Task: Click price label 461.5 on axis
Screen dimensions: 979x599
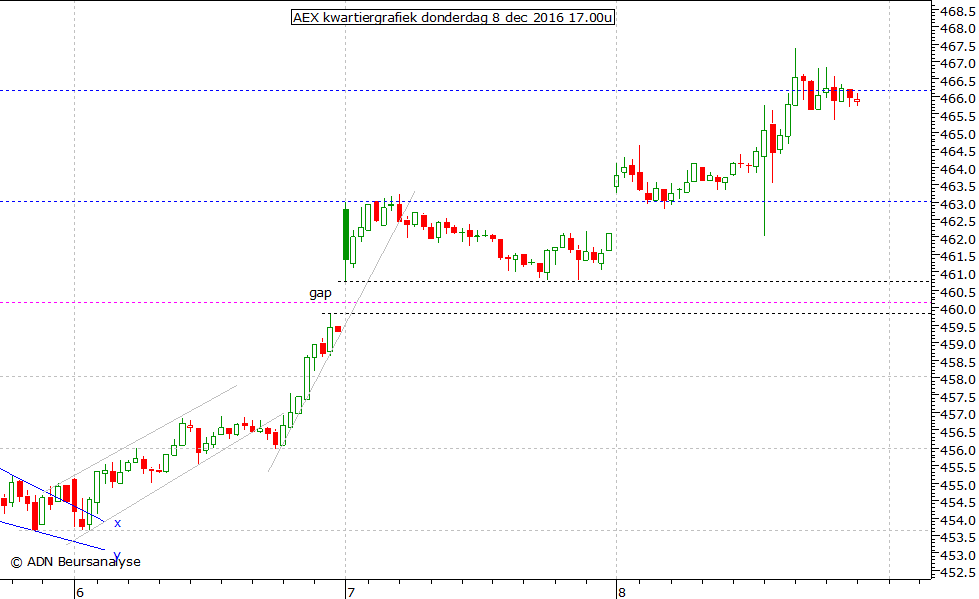Action: tap(958, 257)
